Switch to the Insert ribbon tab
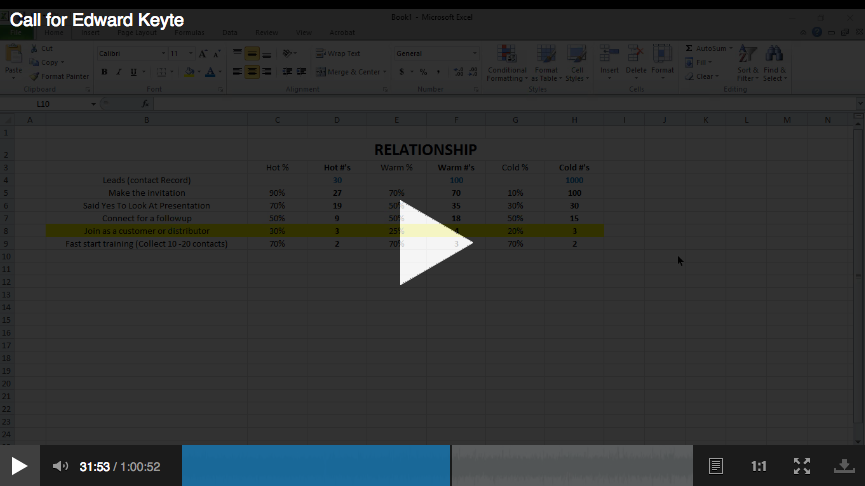 [90, 33]
